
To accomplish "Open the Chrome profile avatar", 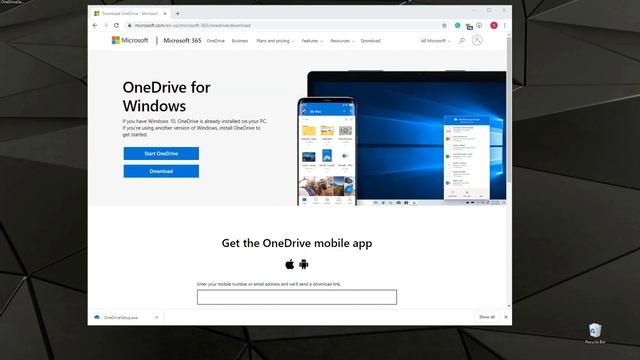I will pyautogui.click(x=494, y=25).
